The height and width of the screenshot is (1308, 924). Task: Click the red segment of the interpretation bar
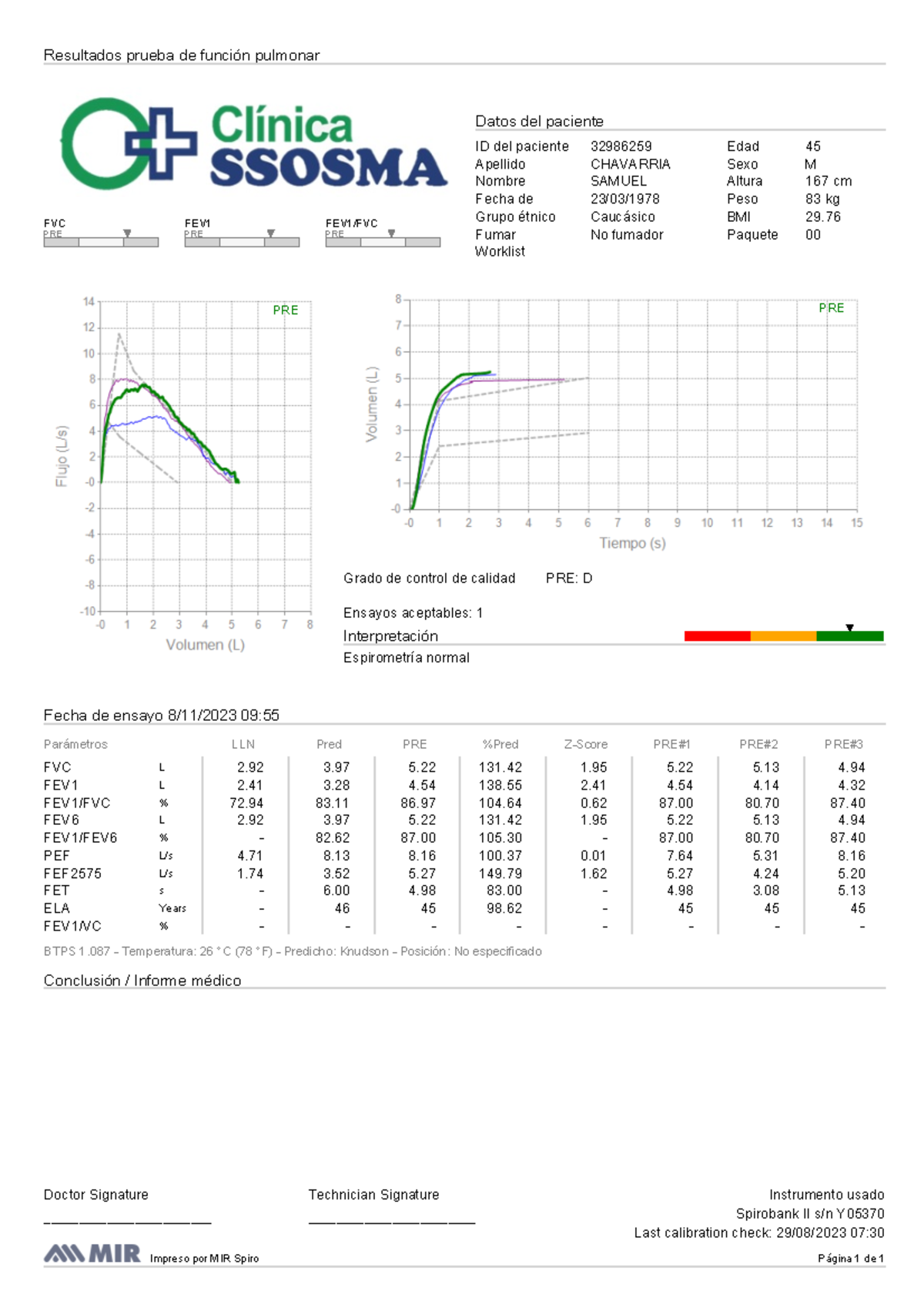pyautogui.click(x=717, y=636)
